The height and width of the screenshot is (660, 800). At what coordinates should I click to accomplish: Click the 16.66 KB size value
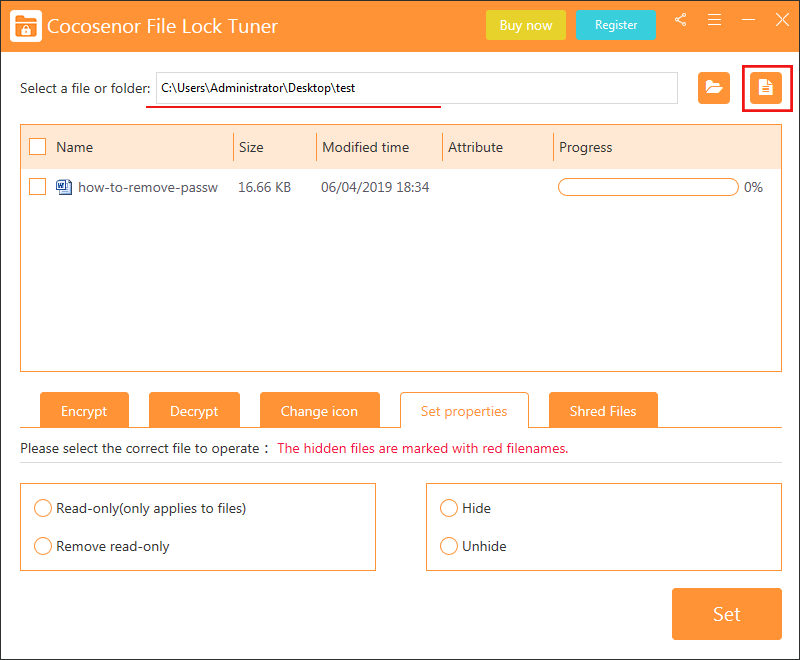point(264,187)
